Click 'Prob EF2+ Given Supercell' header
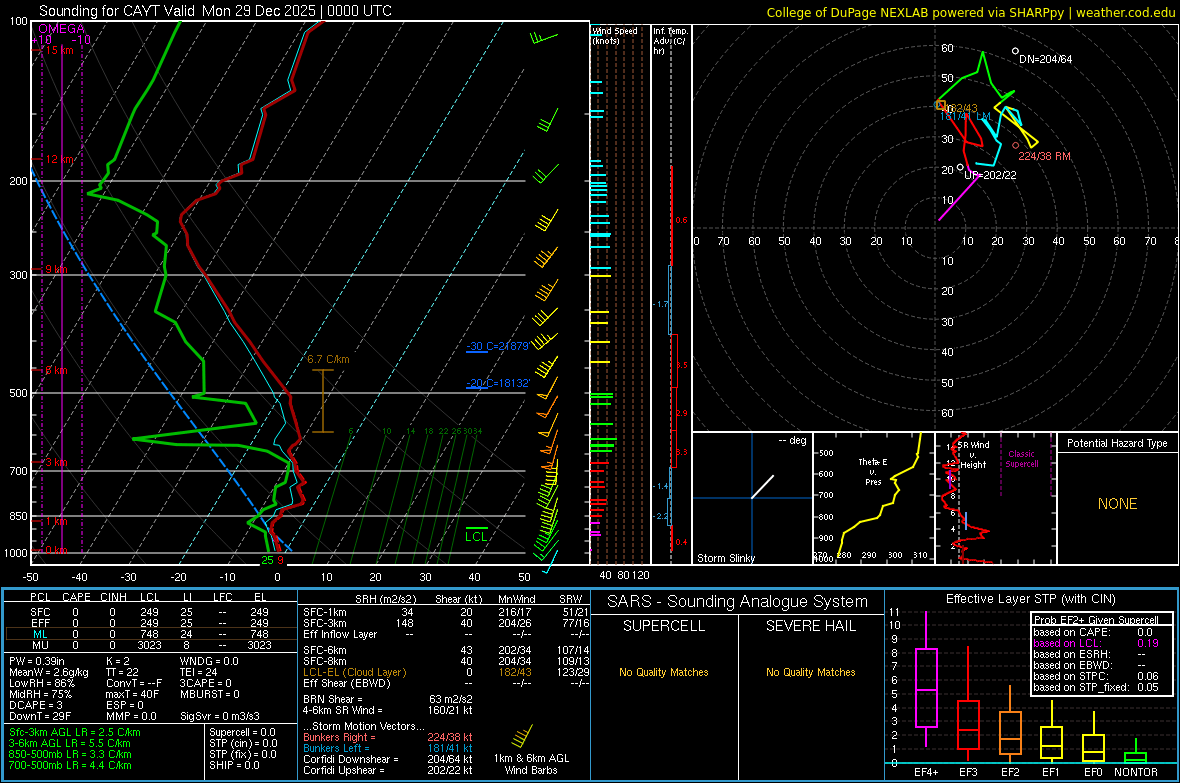The width and height of the screenshot is (1180, 783). pyautogui.click(x=1096, y=620)
